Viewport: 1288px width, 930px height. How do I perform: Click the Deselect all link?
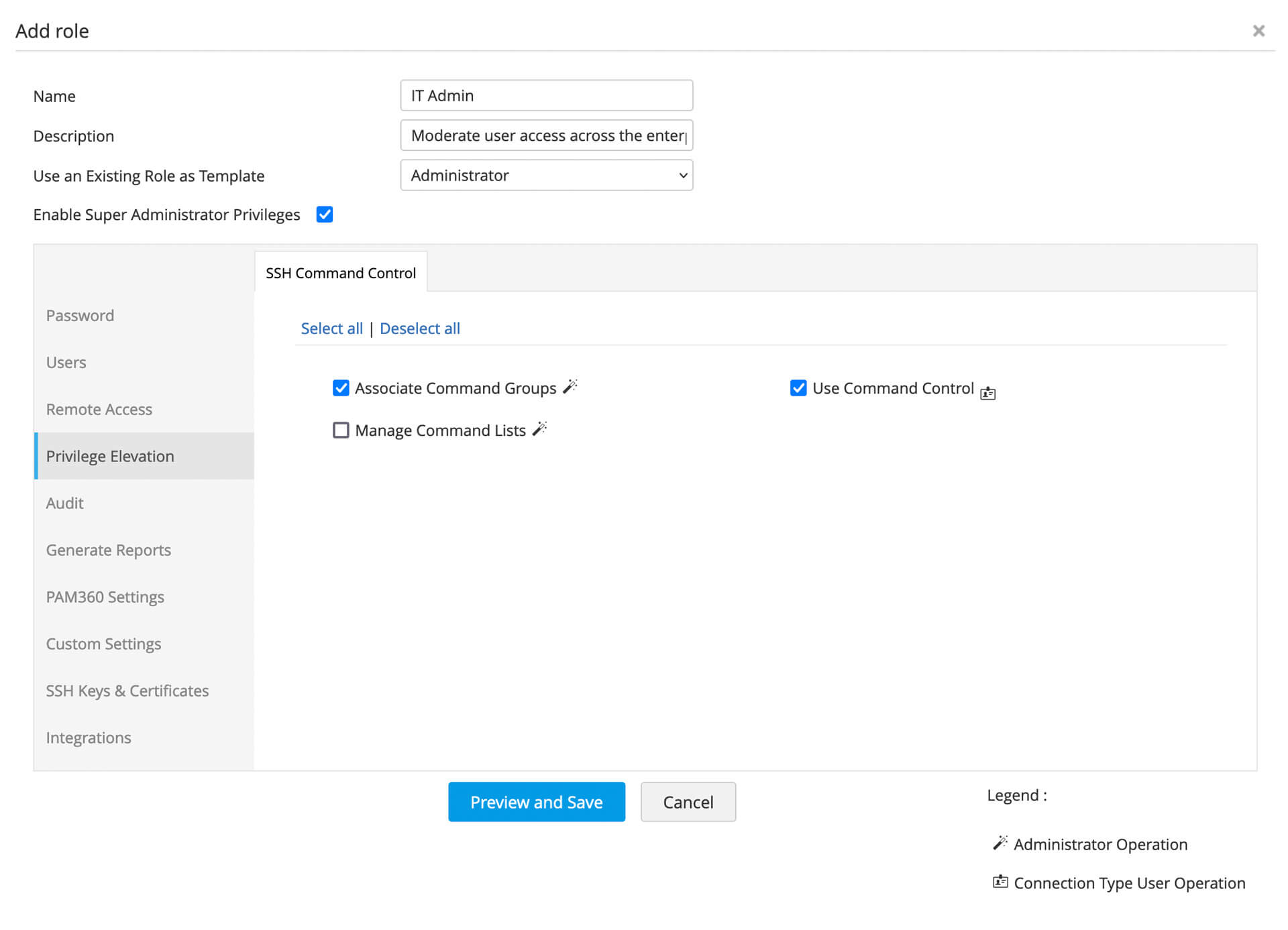point(420,329)
